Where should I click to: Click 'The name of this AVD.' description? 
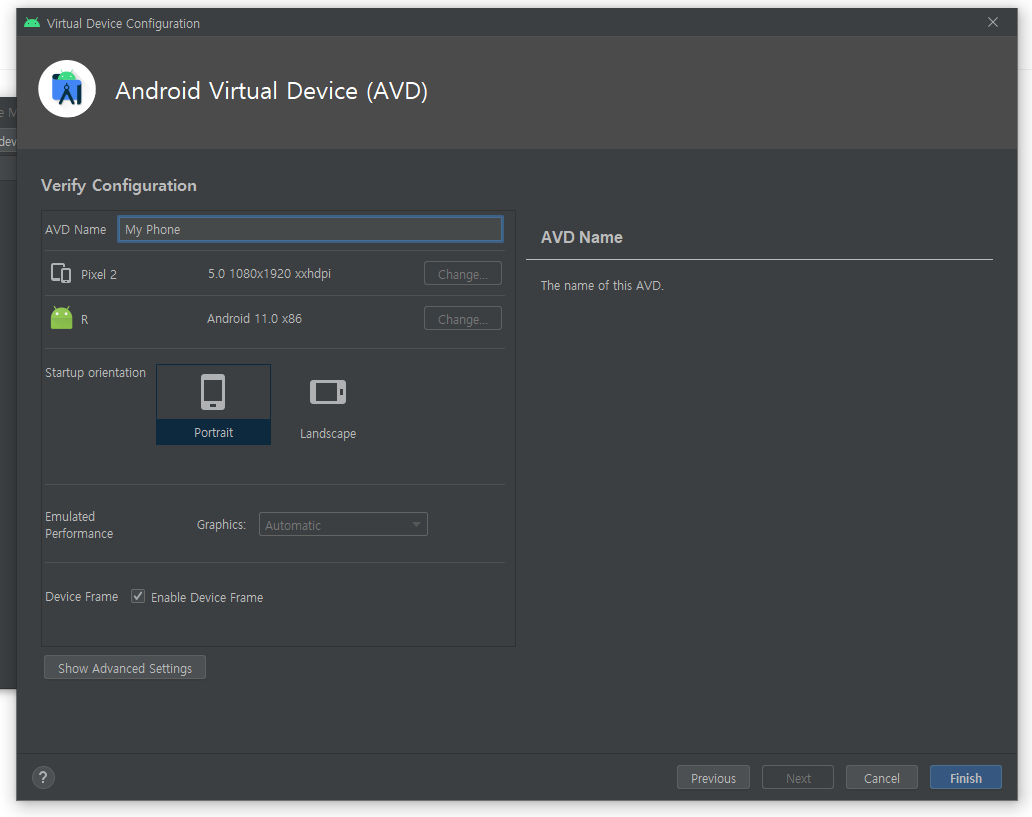[602, 286]
